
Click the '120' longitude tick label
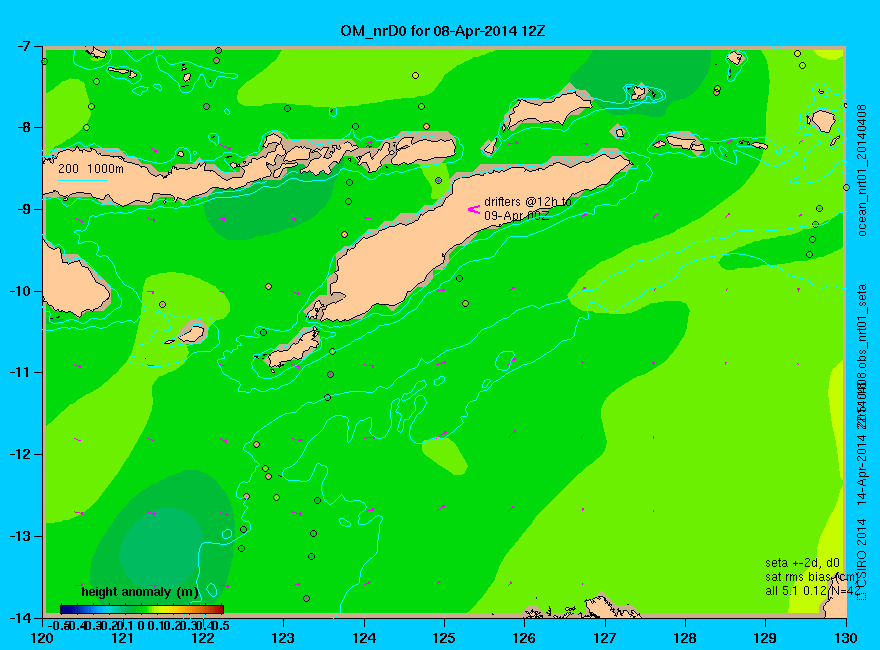(42, 638)
